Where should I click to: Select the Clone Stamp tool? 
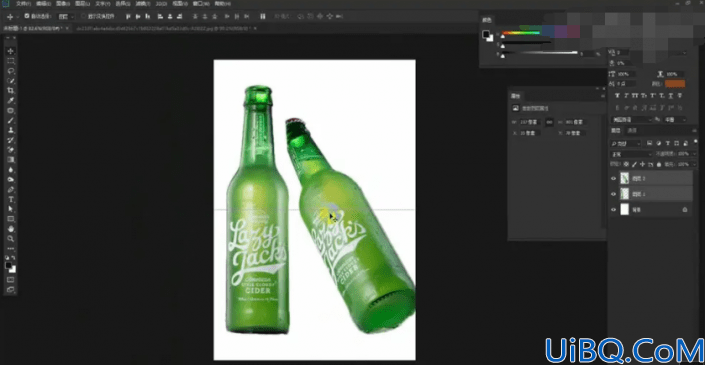[x=11, y=130]
